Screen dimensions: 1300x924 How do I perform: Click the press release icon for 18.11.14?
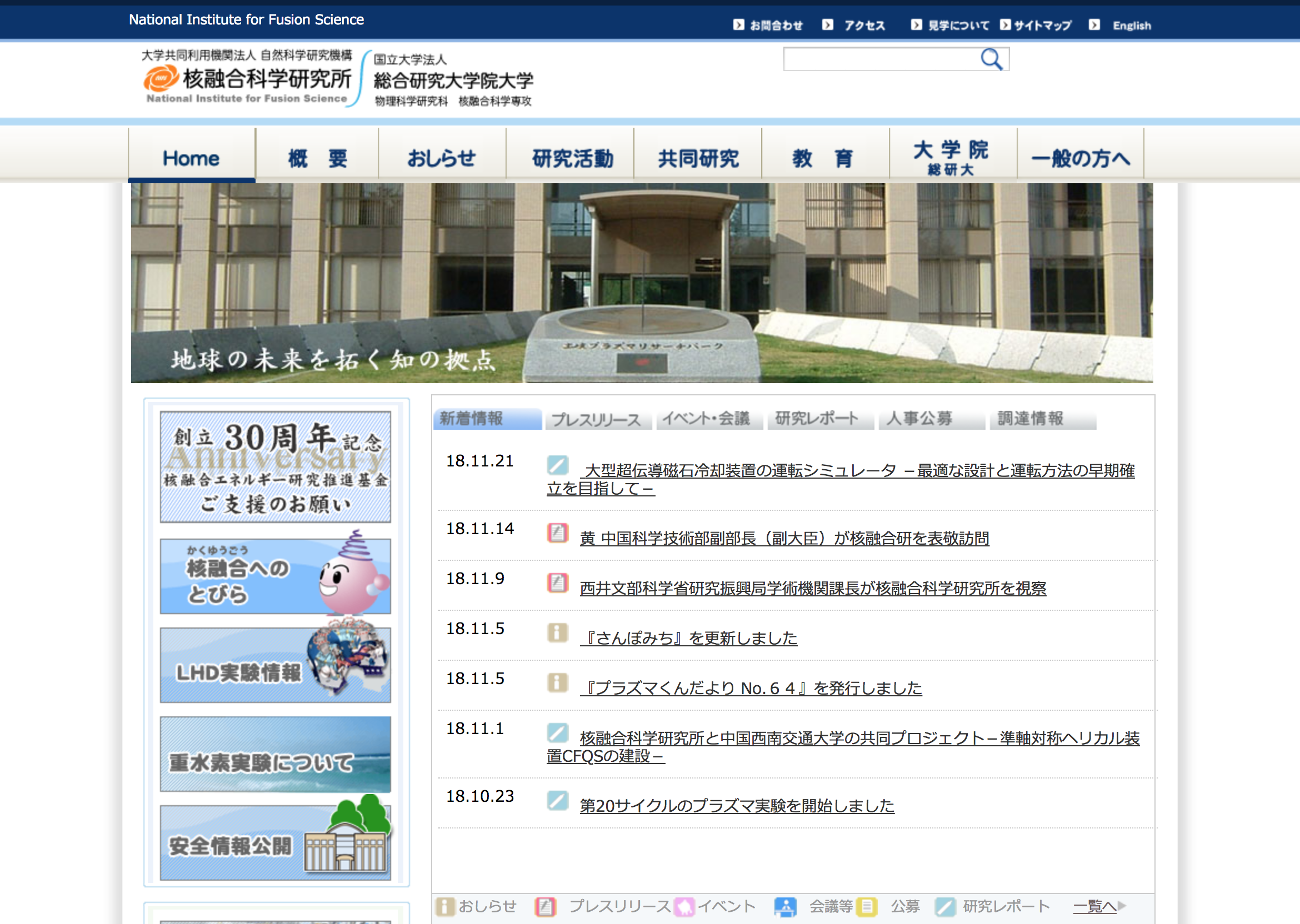point(557,533)
